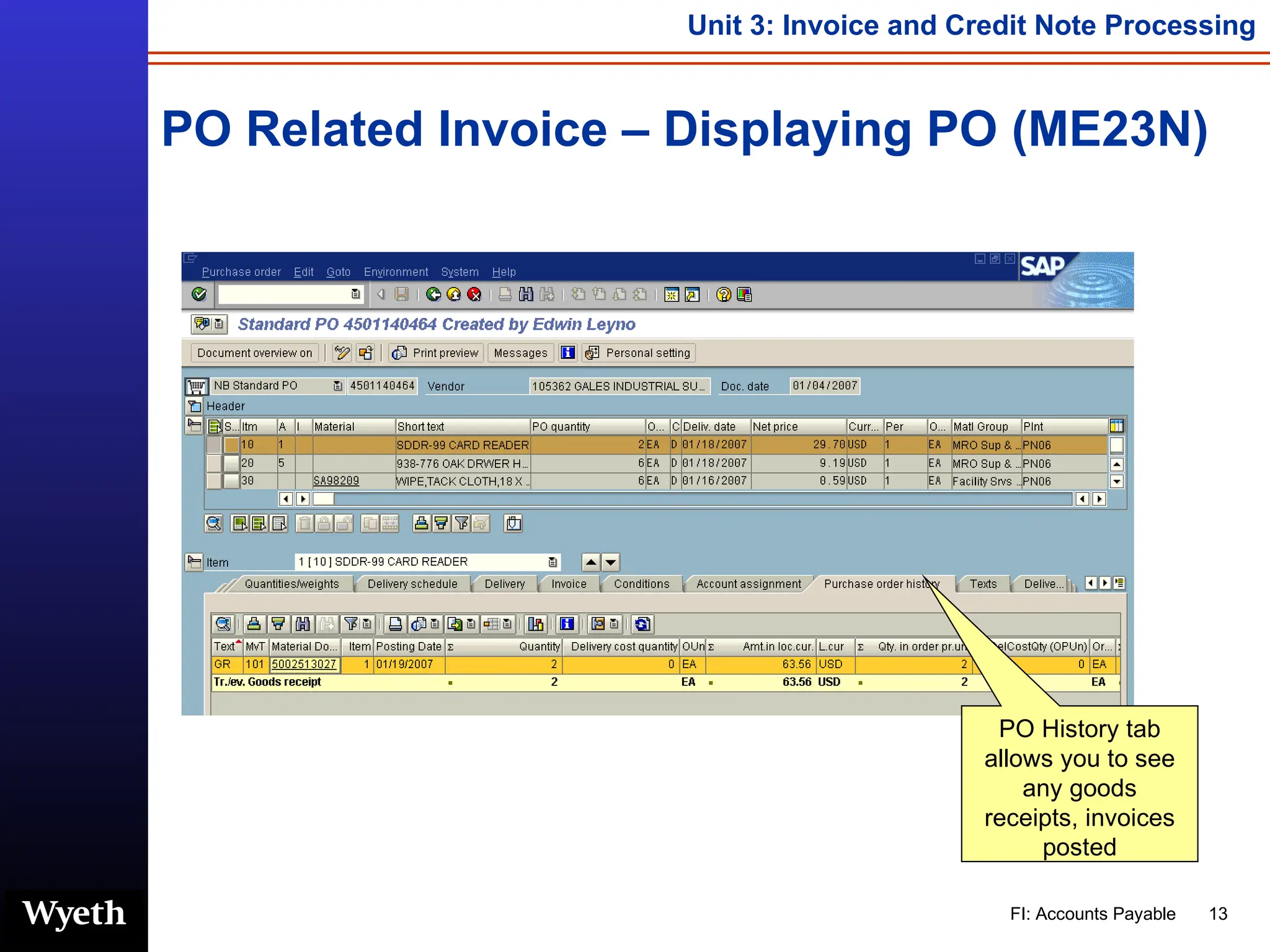The width and height of the screenshot is (1270, 952).
Task: Switch to the Account assignment tab
Action: click(748, 584)
